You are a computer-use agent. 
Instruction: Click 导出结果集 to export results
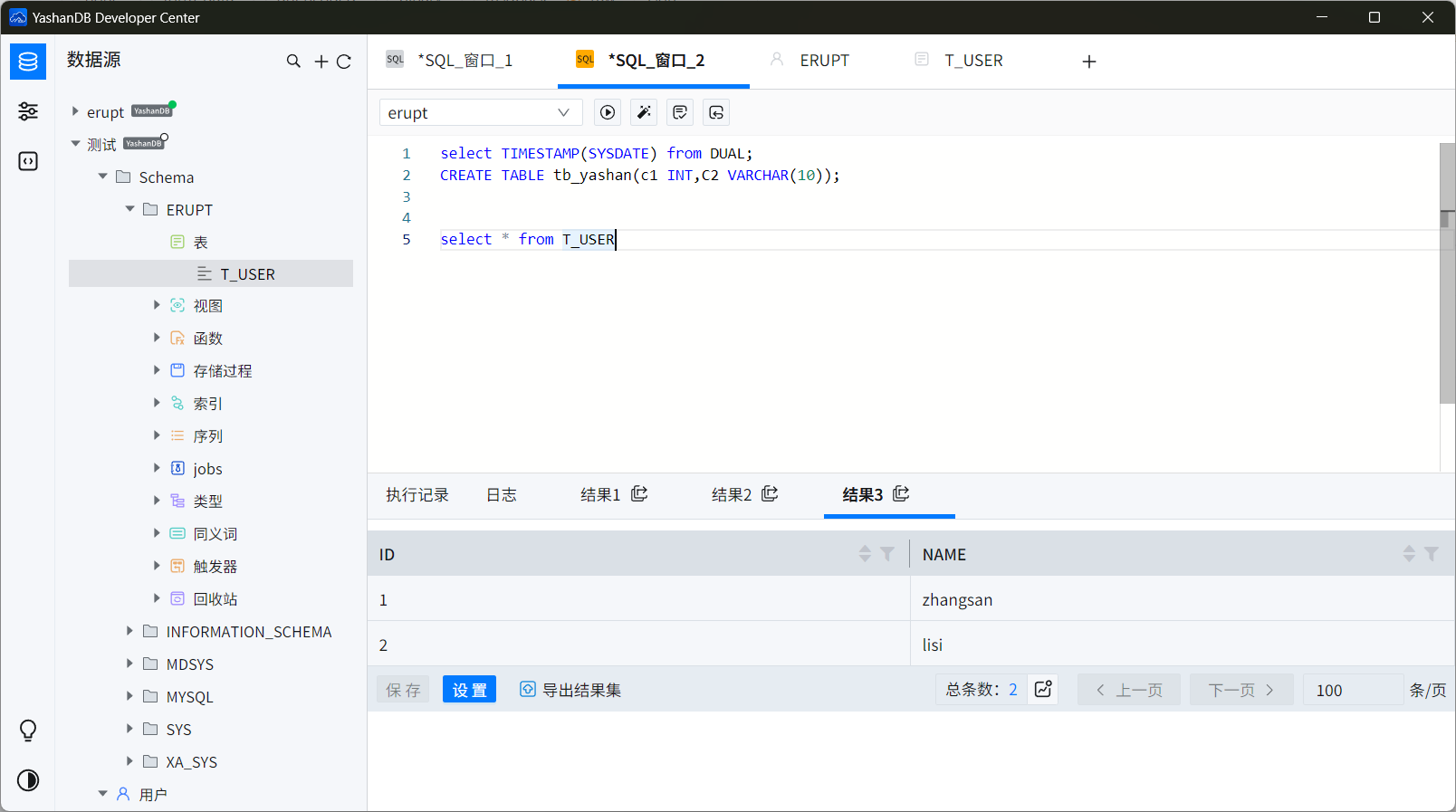click(570, 690)
